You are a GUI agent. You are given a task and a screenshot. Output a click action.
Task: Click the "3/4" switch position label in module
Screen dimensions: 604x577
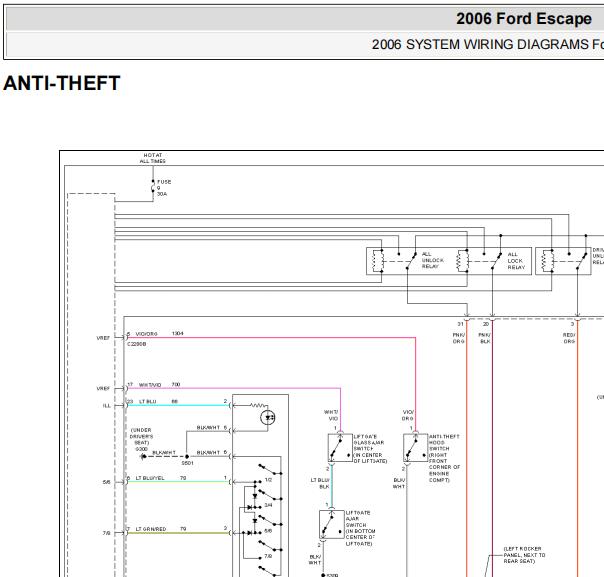pos(268,505)
